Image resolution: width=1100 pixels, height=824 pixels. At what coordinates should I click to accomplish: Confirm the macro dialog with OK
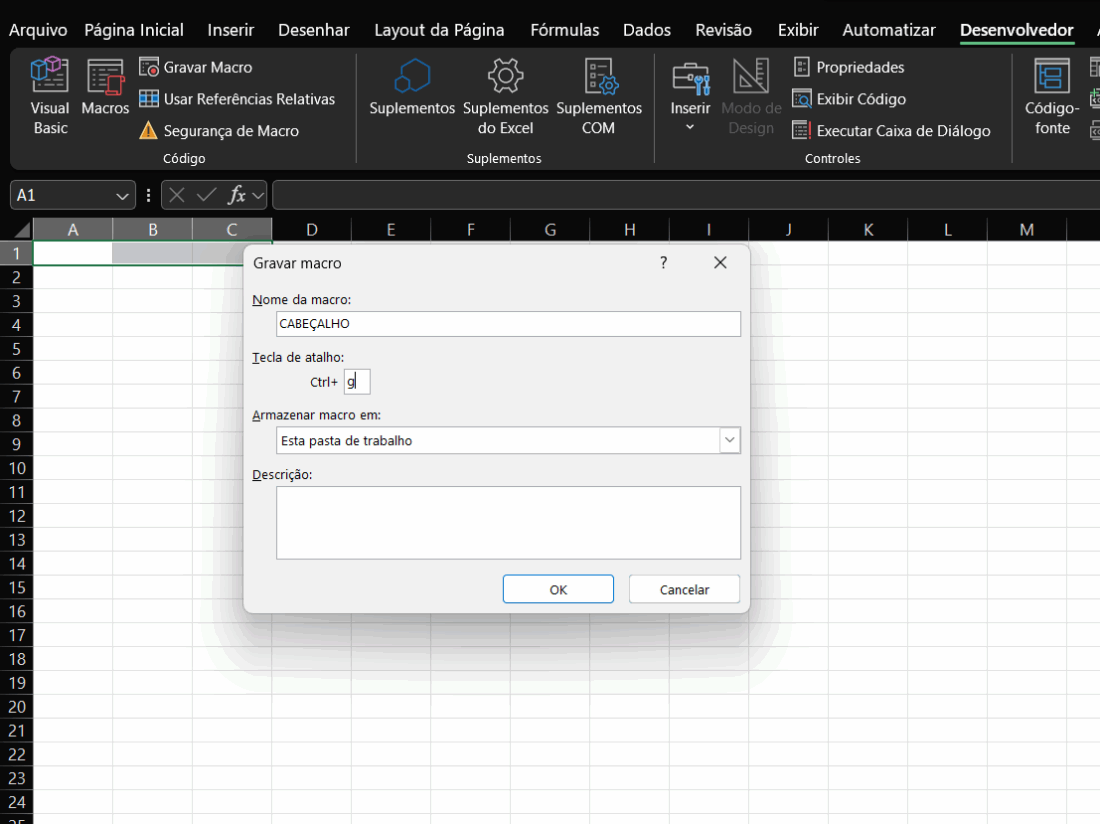(x=558, y=589)
